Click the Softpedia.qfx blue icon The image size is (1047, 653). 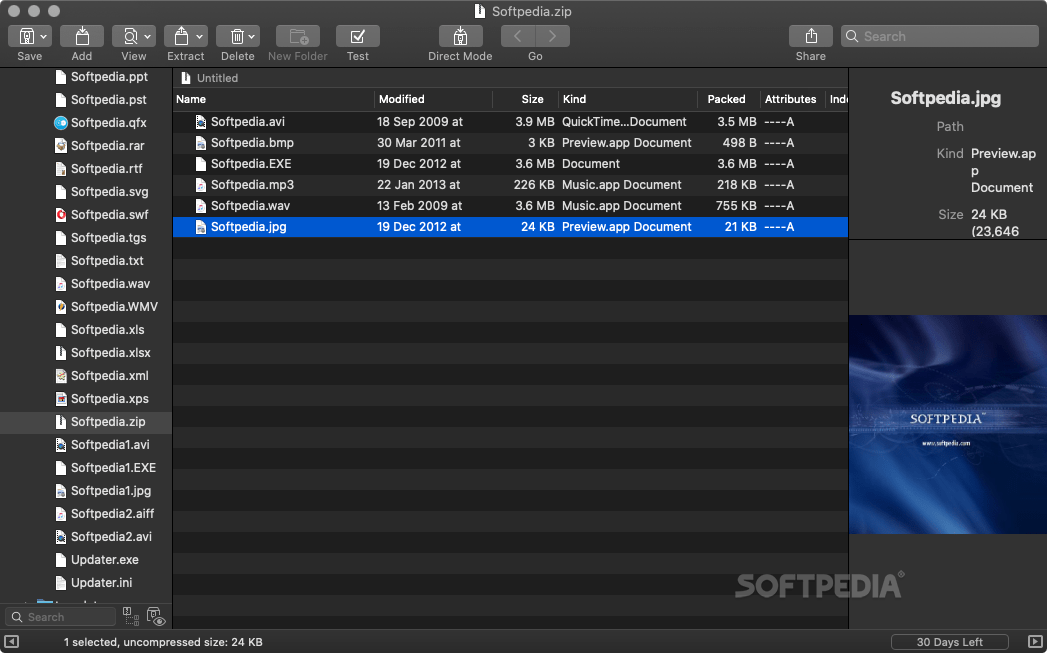61,123
